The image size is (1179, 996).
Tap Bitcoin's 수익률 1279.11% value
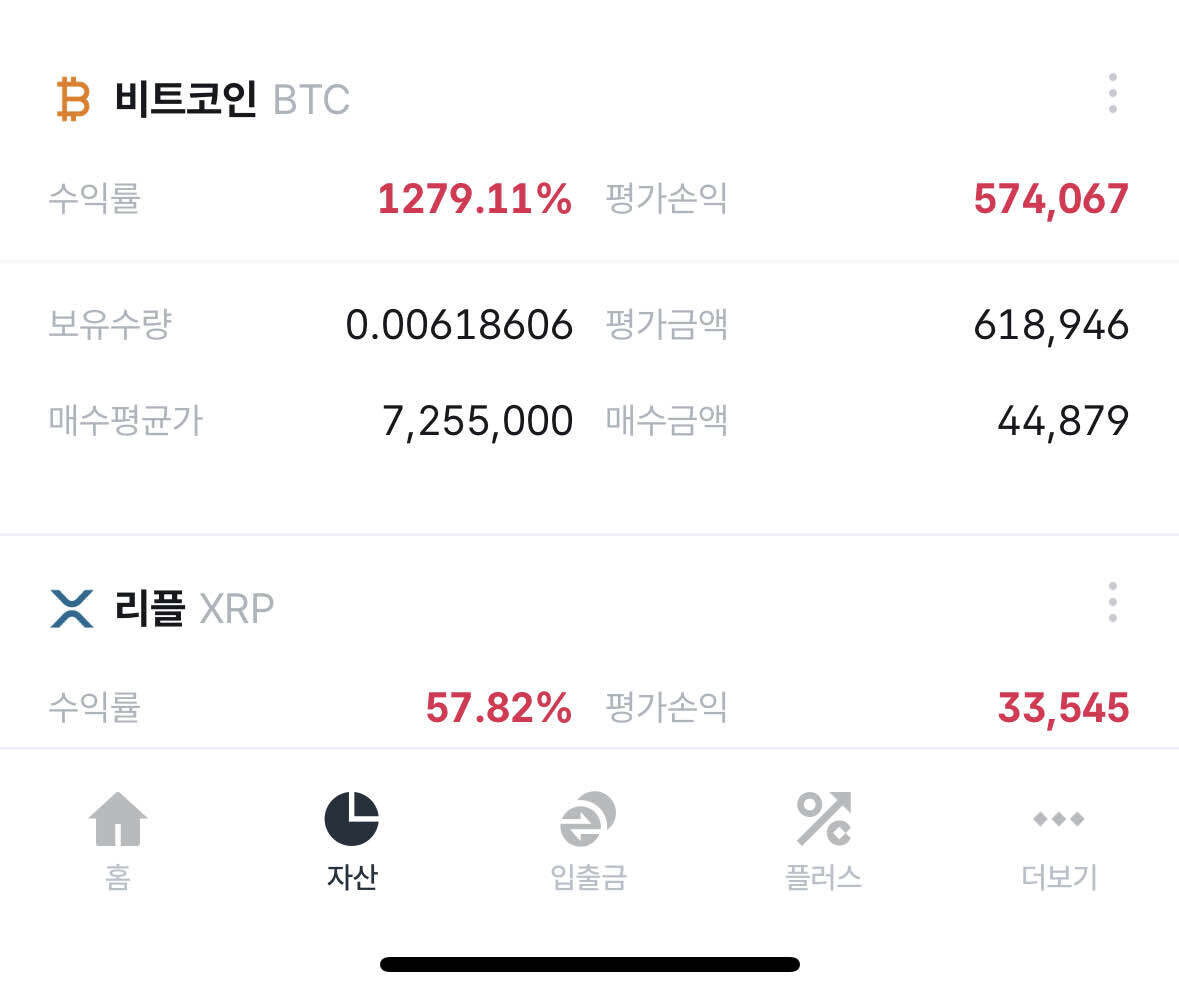[x=478, y=199]
